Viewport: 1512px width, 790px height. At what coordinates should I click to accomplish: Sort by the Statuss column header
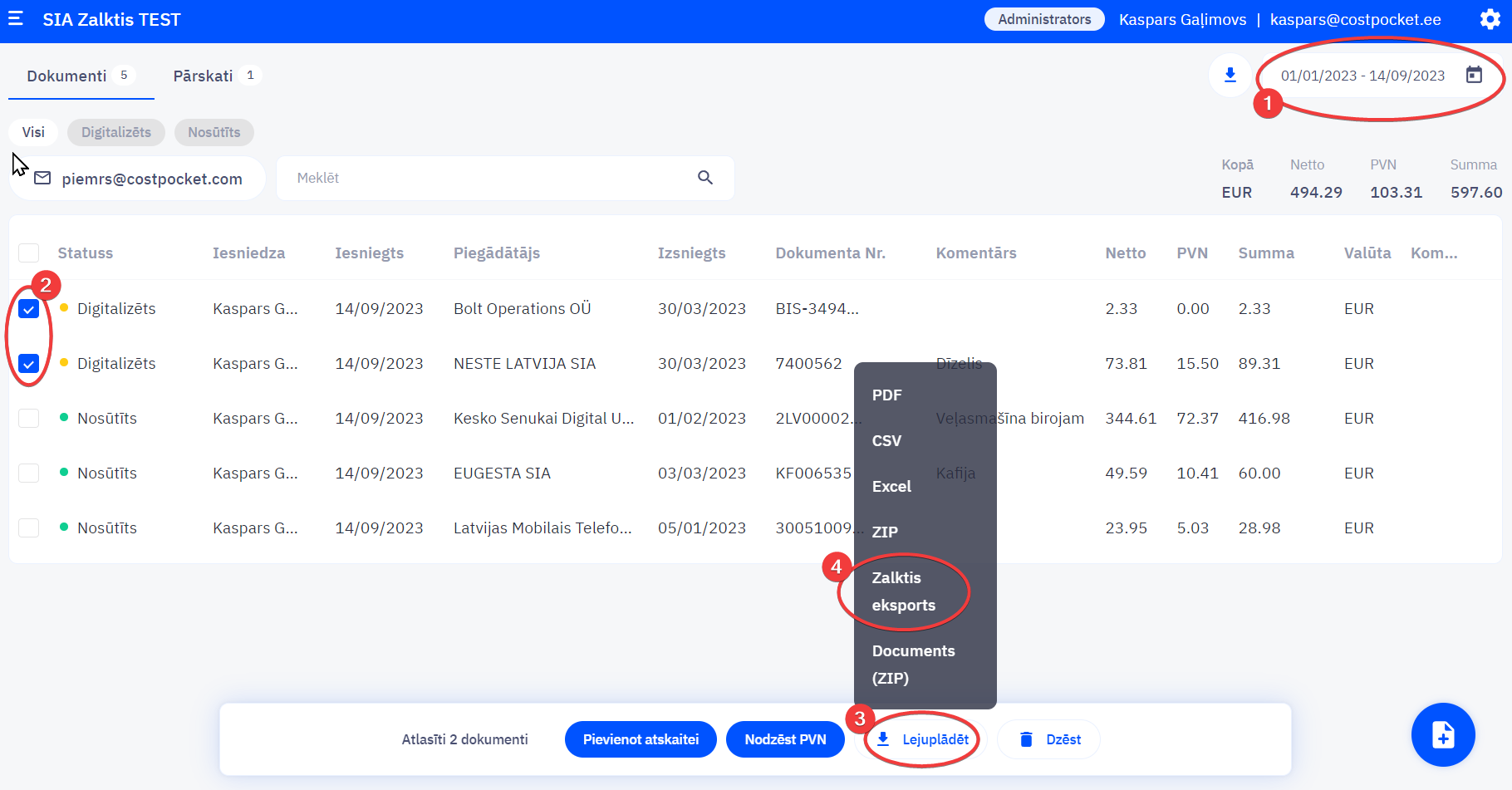(x=85, y=253)
